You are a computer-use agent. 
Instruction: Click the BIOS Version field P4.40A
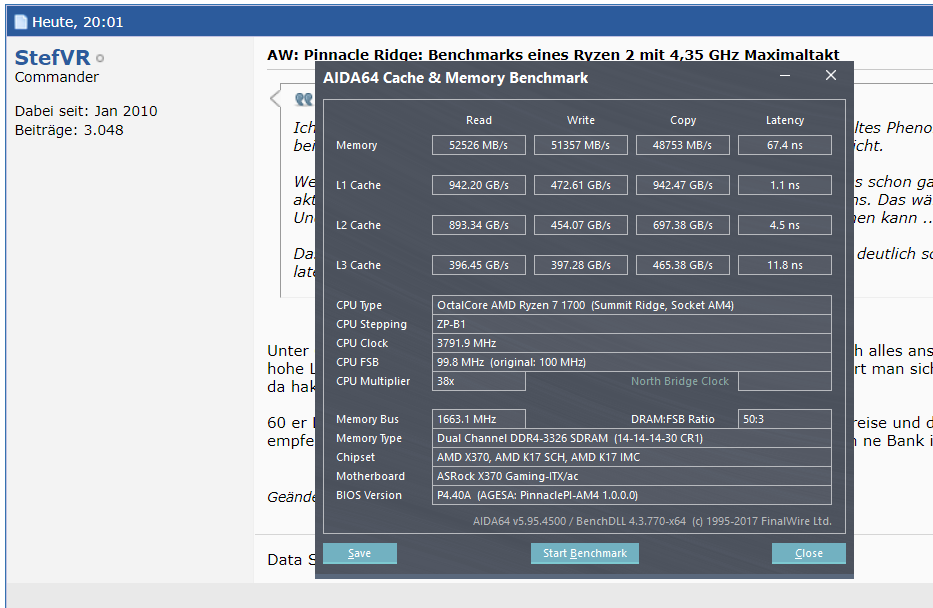pyautogui.click(x=631, y=495)
